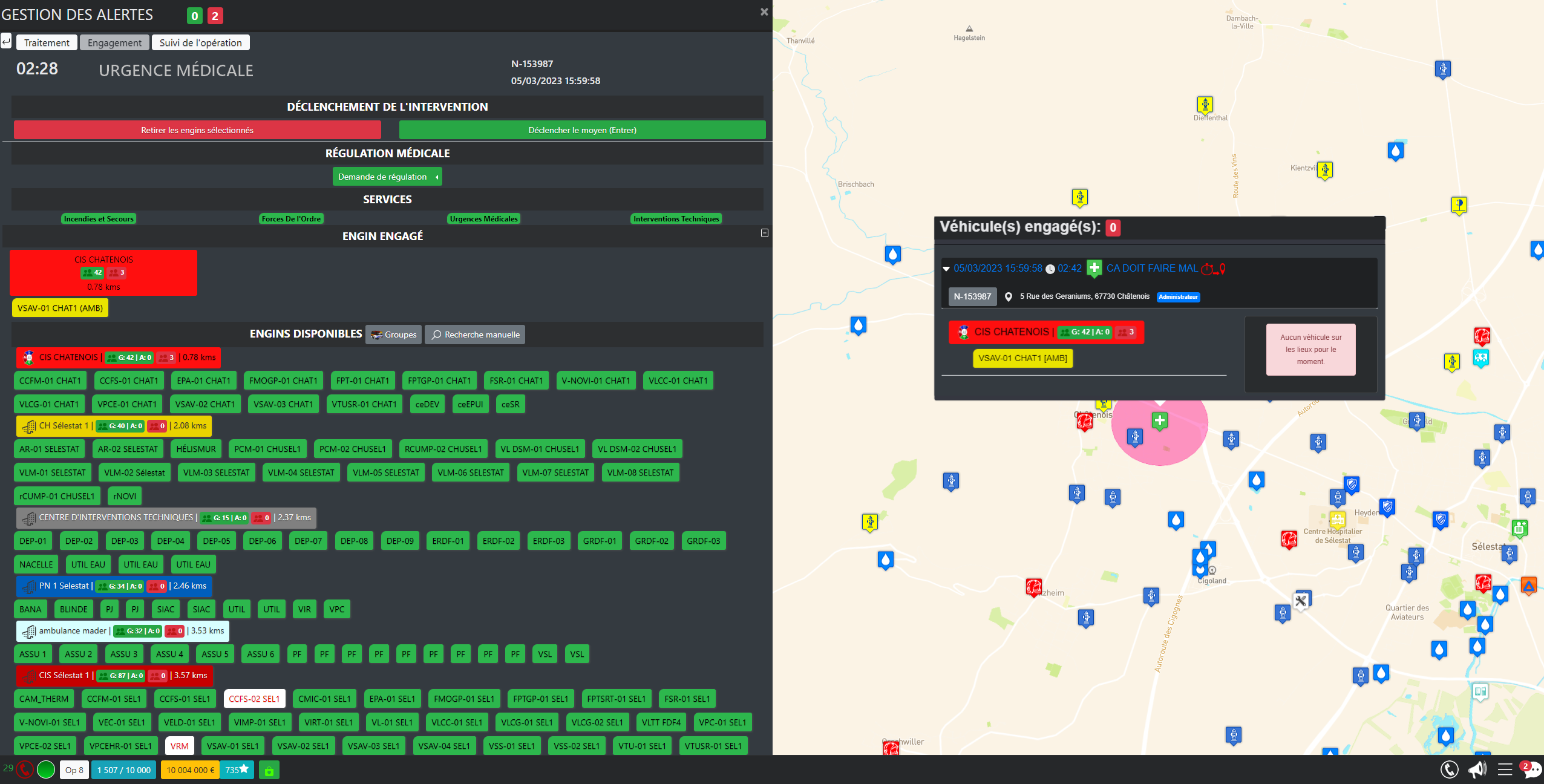The image size is (1544, 784).
Task: Open the Suivi de l'opération tab
Action: pos(200,42)
